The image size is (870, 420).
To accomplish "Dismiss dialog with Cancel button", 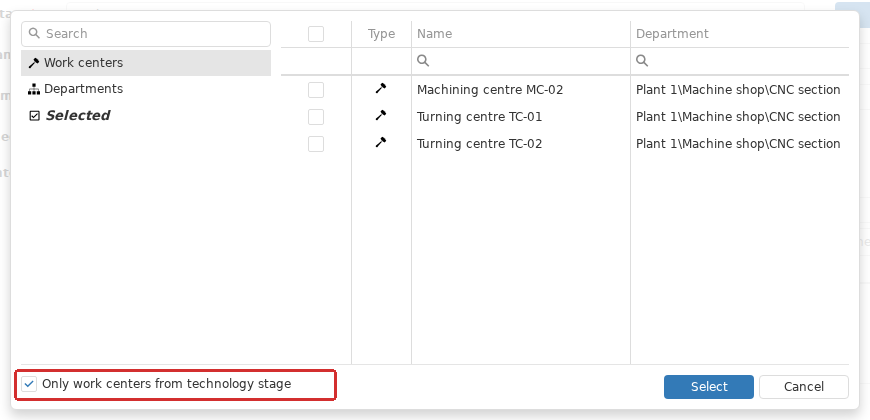I will click(803, 387).
